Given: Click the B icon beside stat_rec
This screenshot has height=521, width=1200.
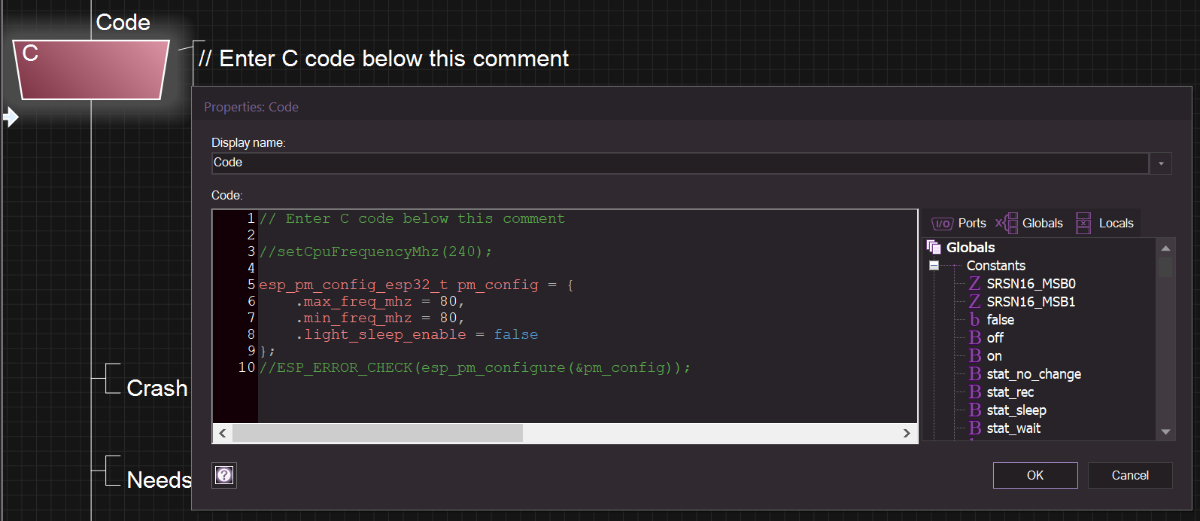Looking at the screenshot, I should 974,392.
